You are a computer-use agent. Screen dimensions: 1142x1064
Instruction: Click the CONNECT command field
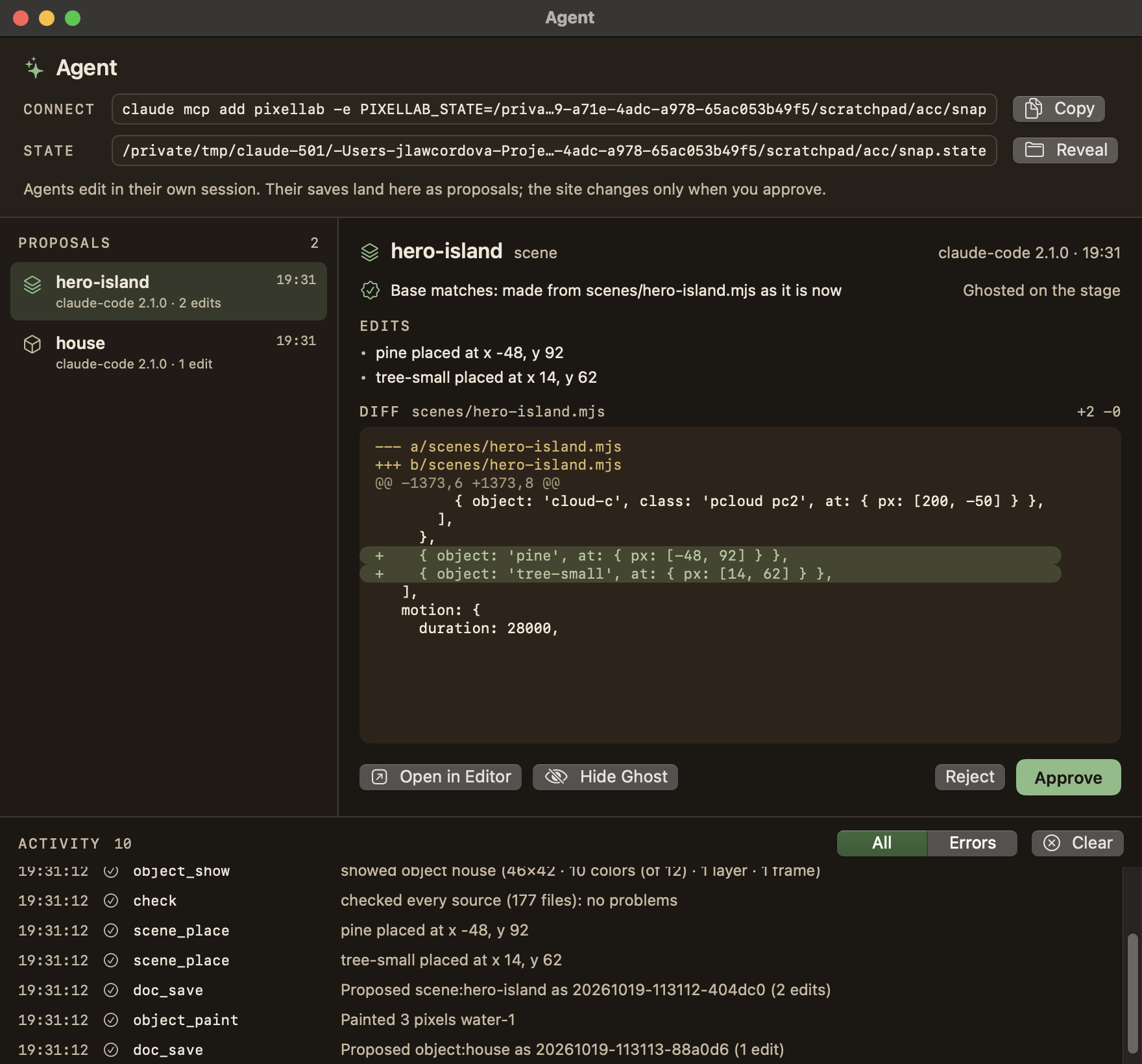pos(554,109)
